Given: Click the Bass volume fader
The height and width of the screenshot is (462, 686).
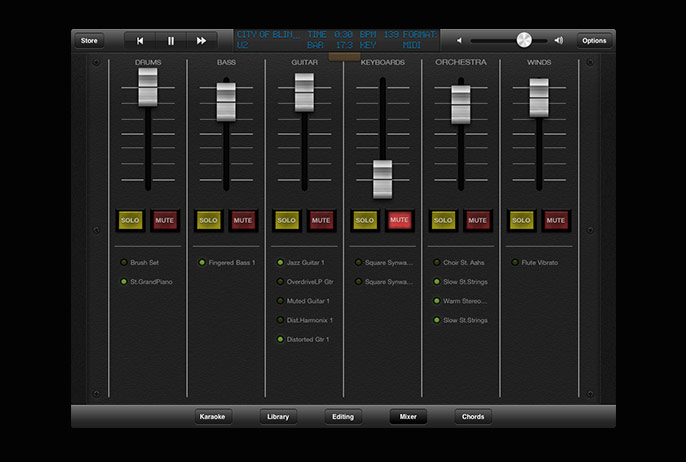Looking at the screenshot, I should (x=226, y=102).
